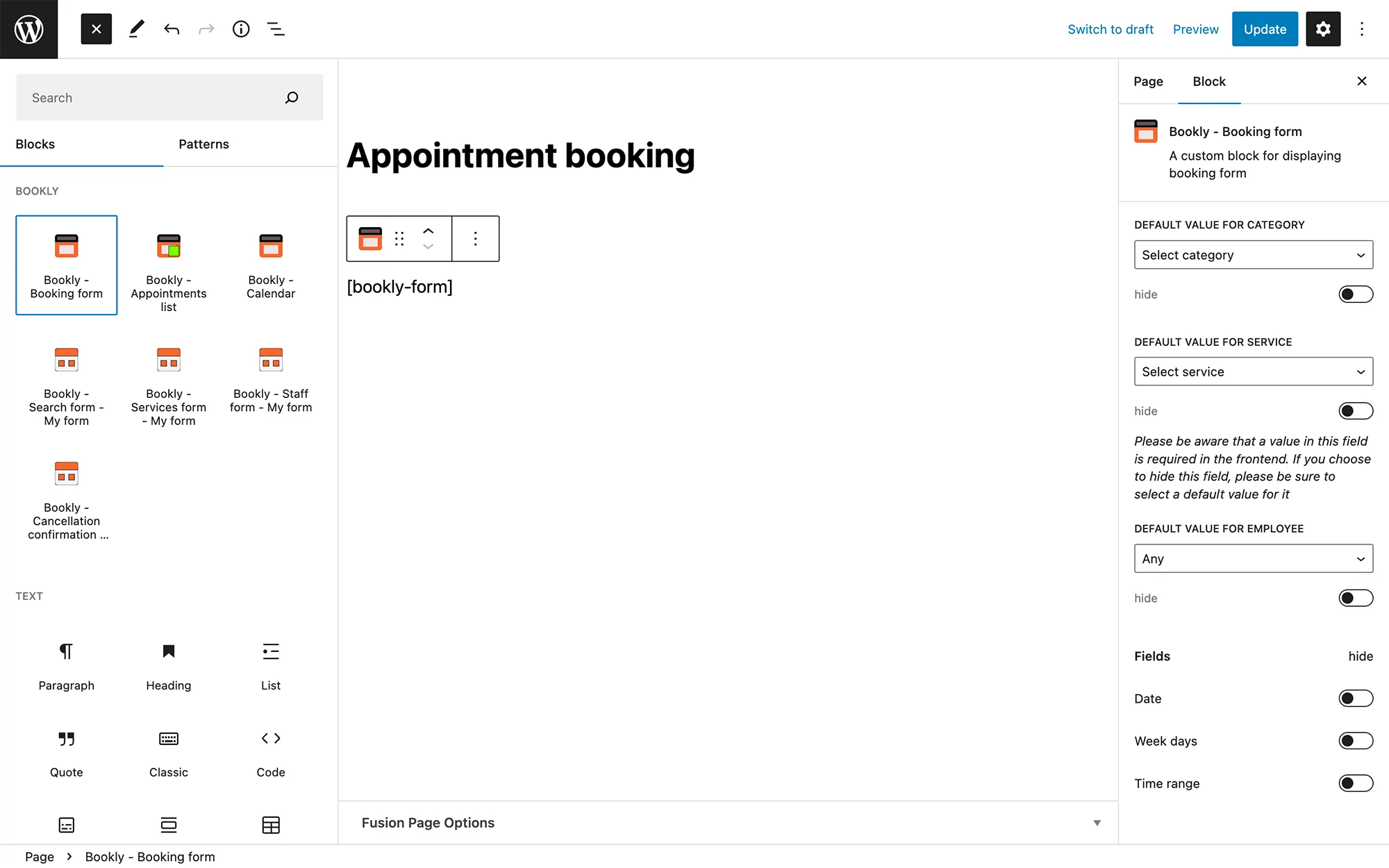Open the employee Any dropdown
Screen dimensions: 1389x868
[x=1254, y=559]
